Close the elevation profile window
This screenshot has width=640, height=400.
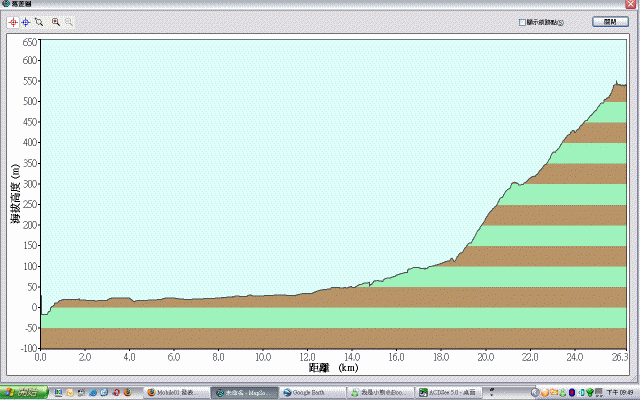tap(630, 4)
